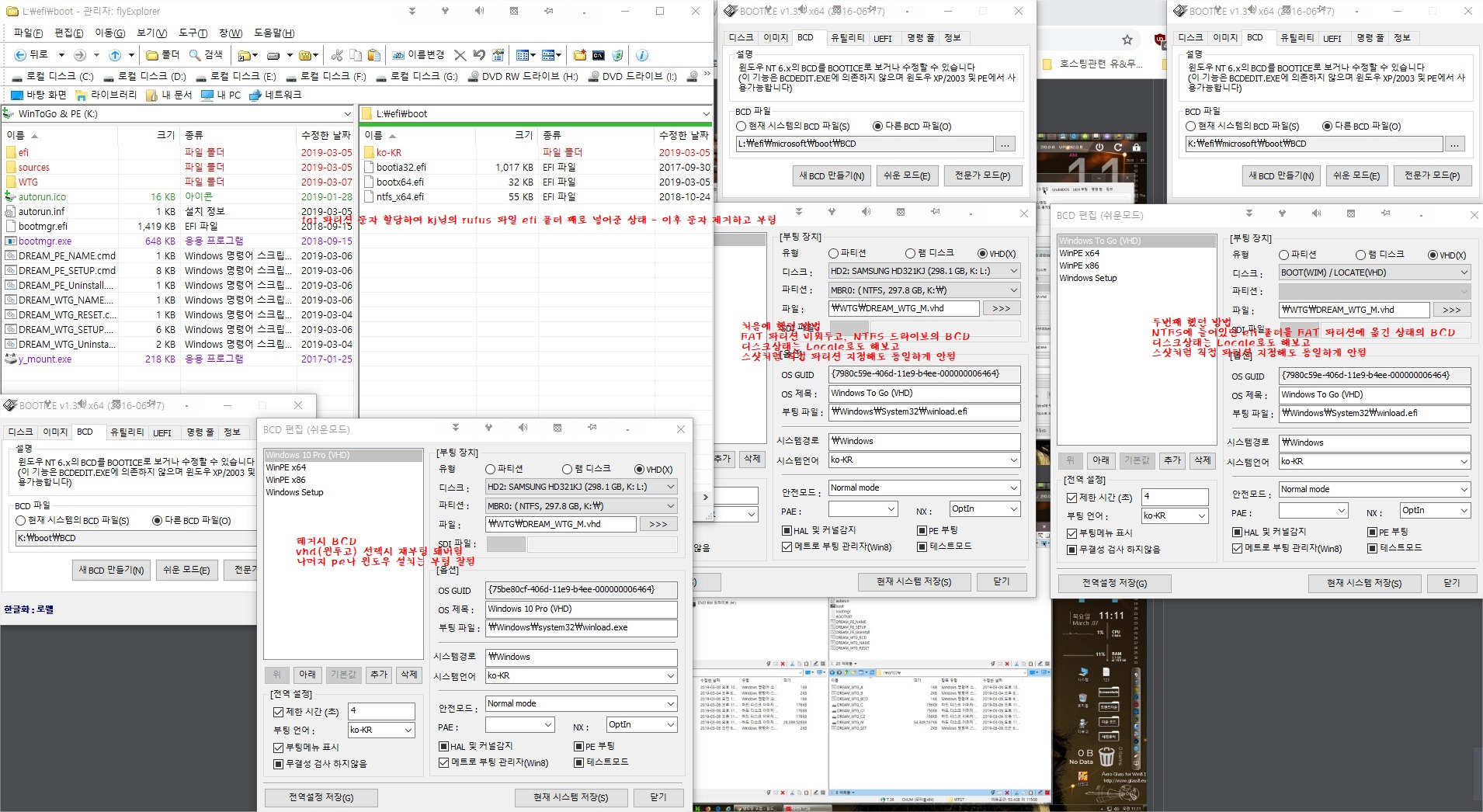This screenshot has height=812, width=1483.
Task: Open the 도구(T) menu
Action: pyautogui.click(x=193, y=33)
